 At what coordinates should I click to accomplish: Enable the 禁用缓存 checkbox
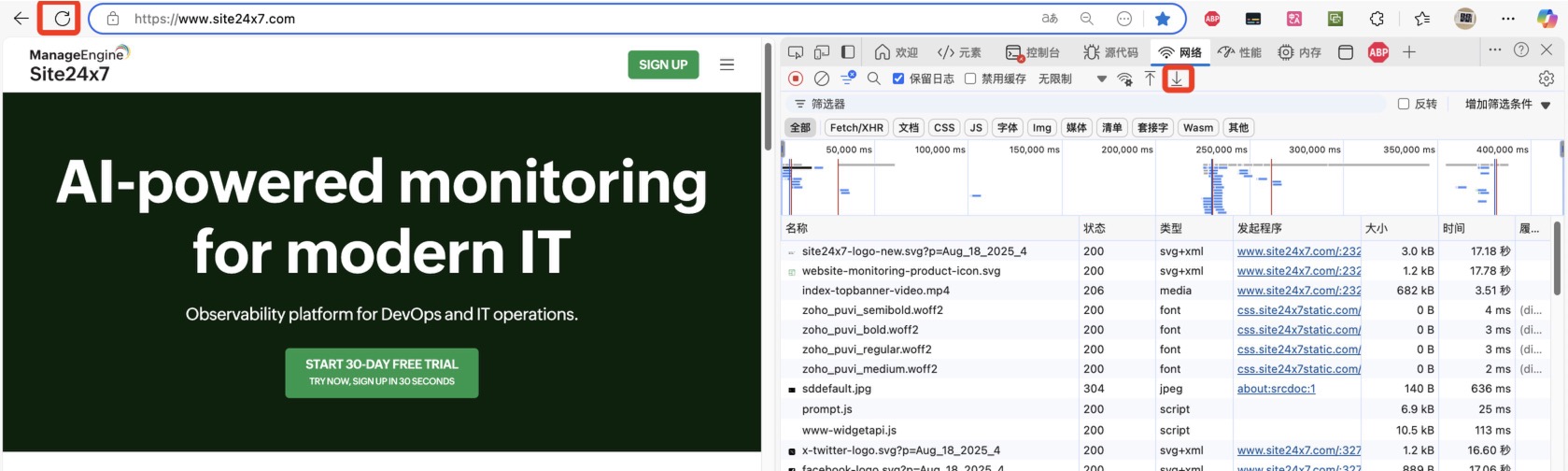(970, 78)
